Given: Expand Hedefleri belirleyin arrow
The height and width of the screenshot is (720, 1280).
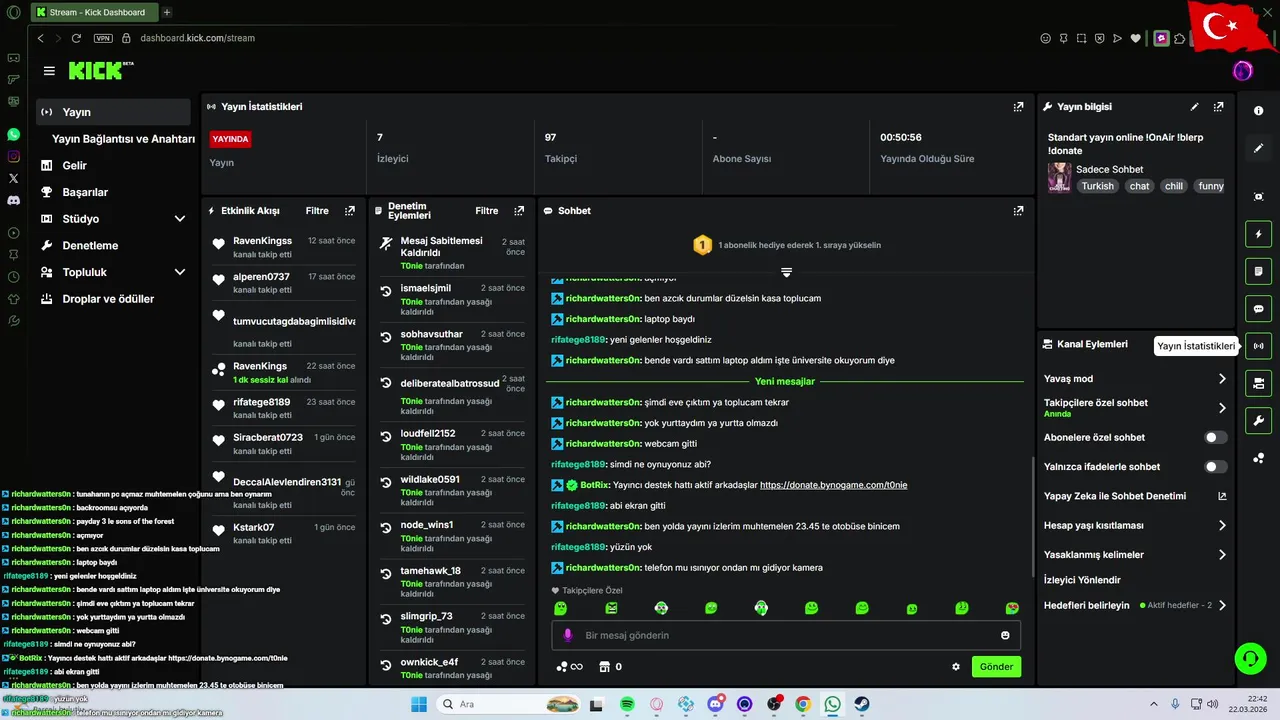Looking at the screenshot, I should [1222, 605].
